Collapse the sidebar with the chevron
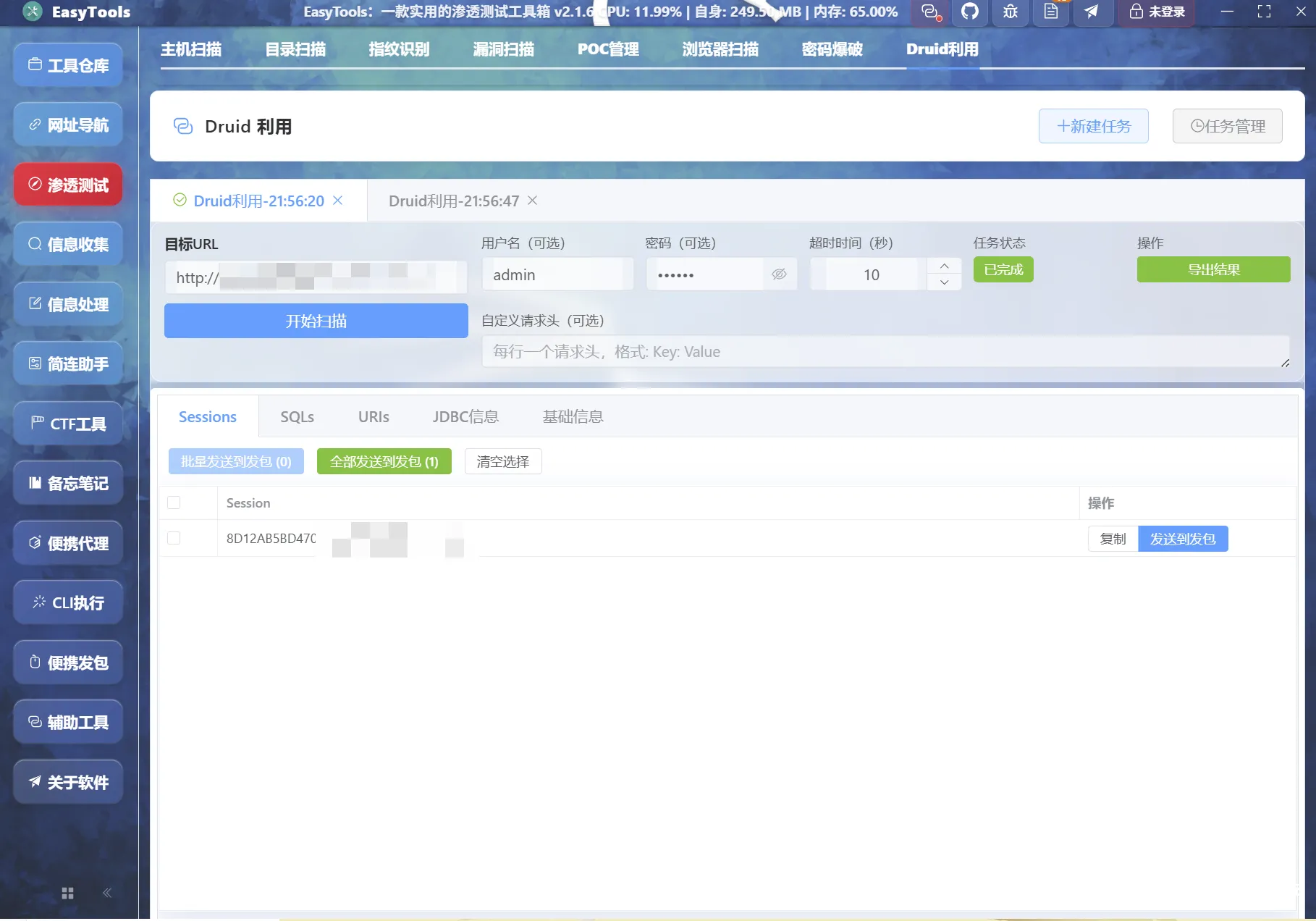The width and height of the screenshot is (1316, 921). (x=106, y=893)
